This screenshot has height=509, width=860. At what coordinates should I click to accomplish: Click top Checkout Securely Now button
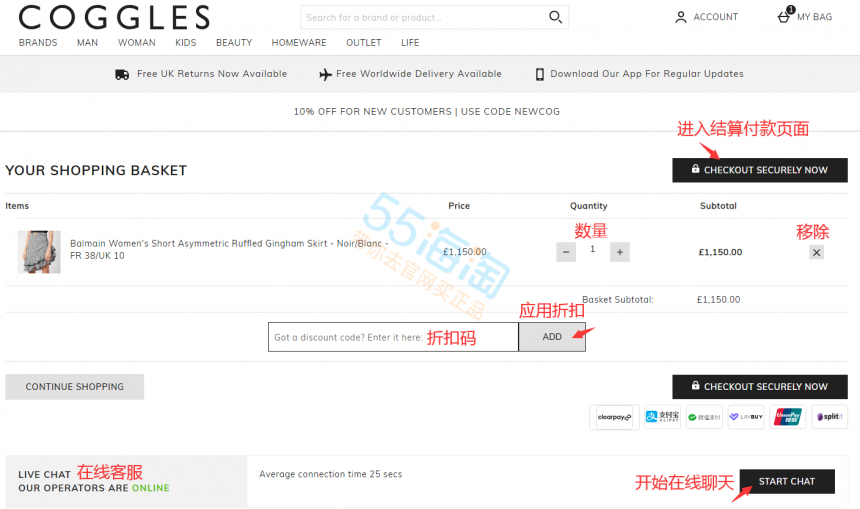click(x=760, y=170)
